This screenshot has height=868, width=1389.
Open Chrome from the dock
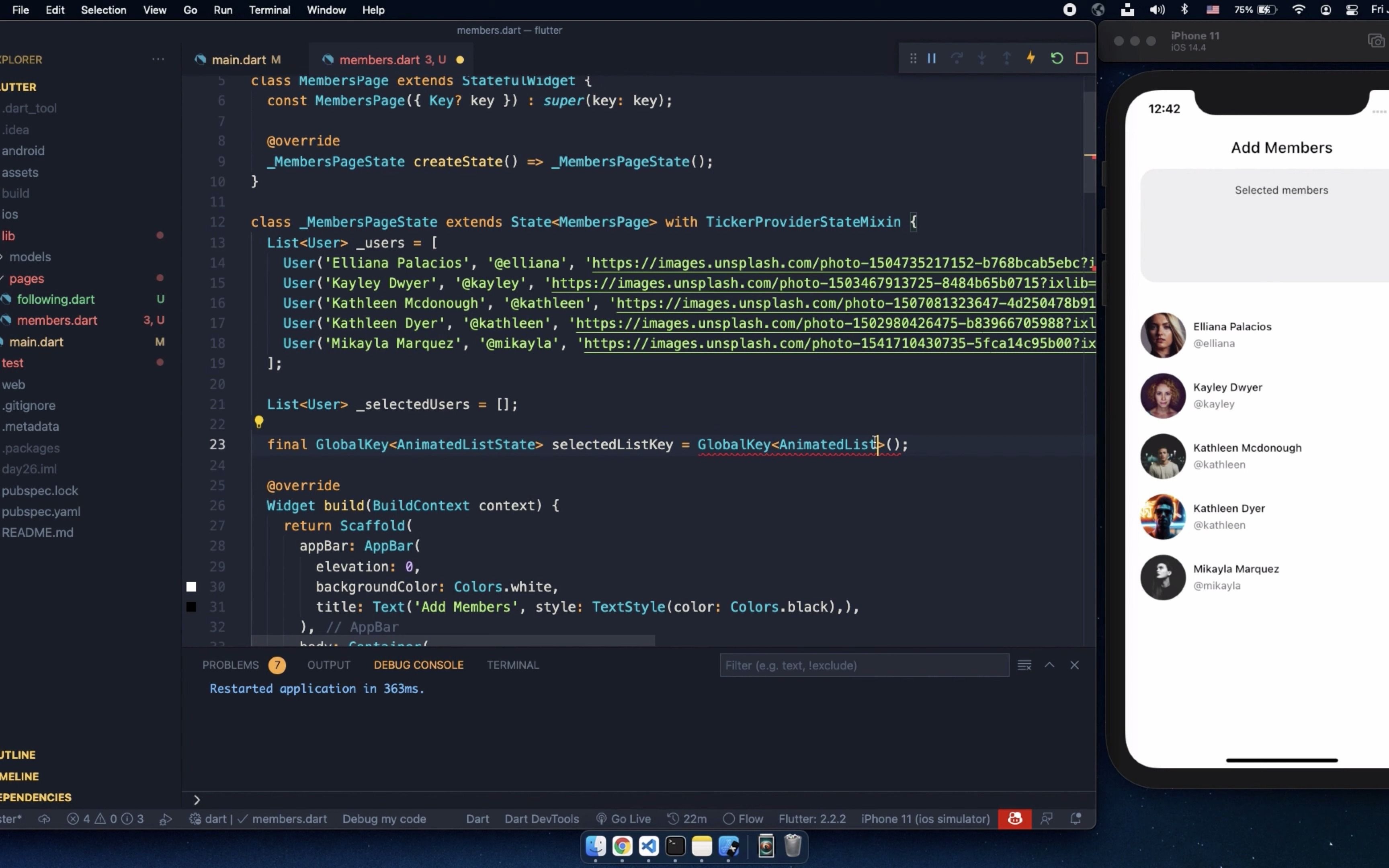pos(622,846)
